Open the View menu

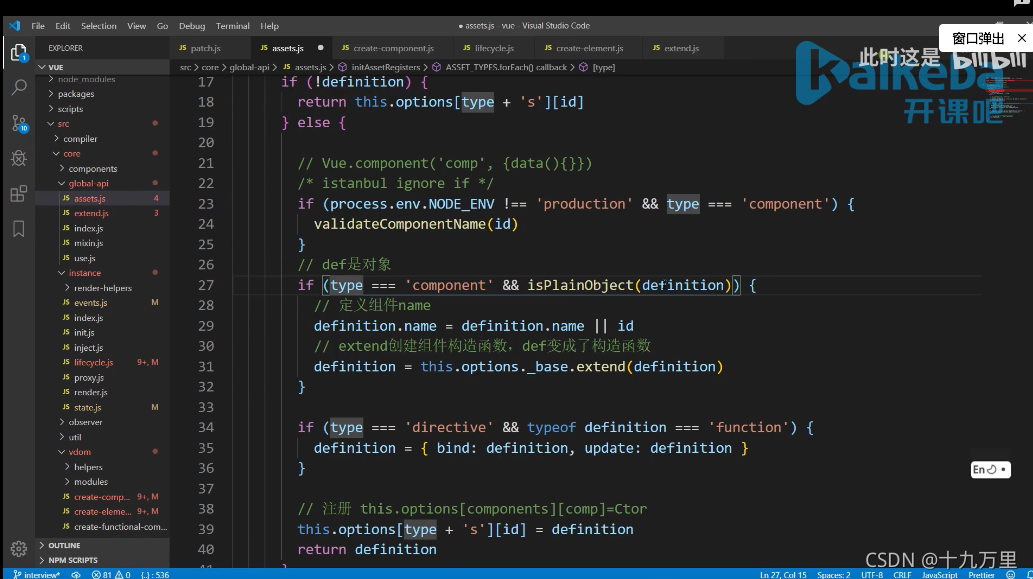(x=136, y=26)
